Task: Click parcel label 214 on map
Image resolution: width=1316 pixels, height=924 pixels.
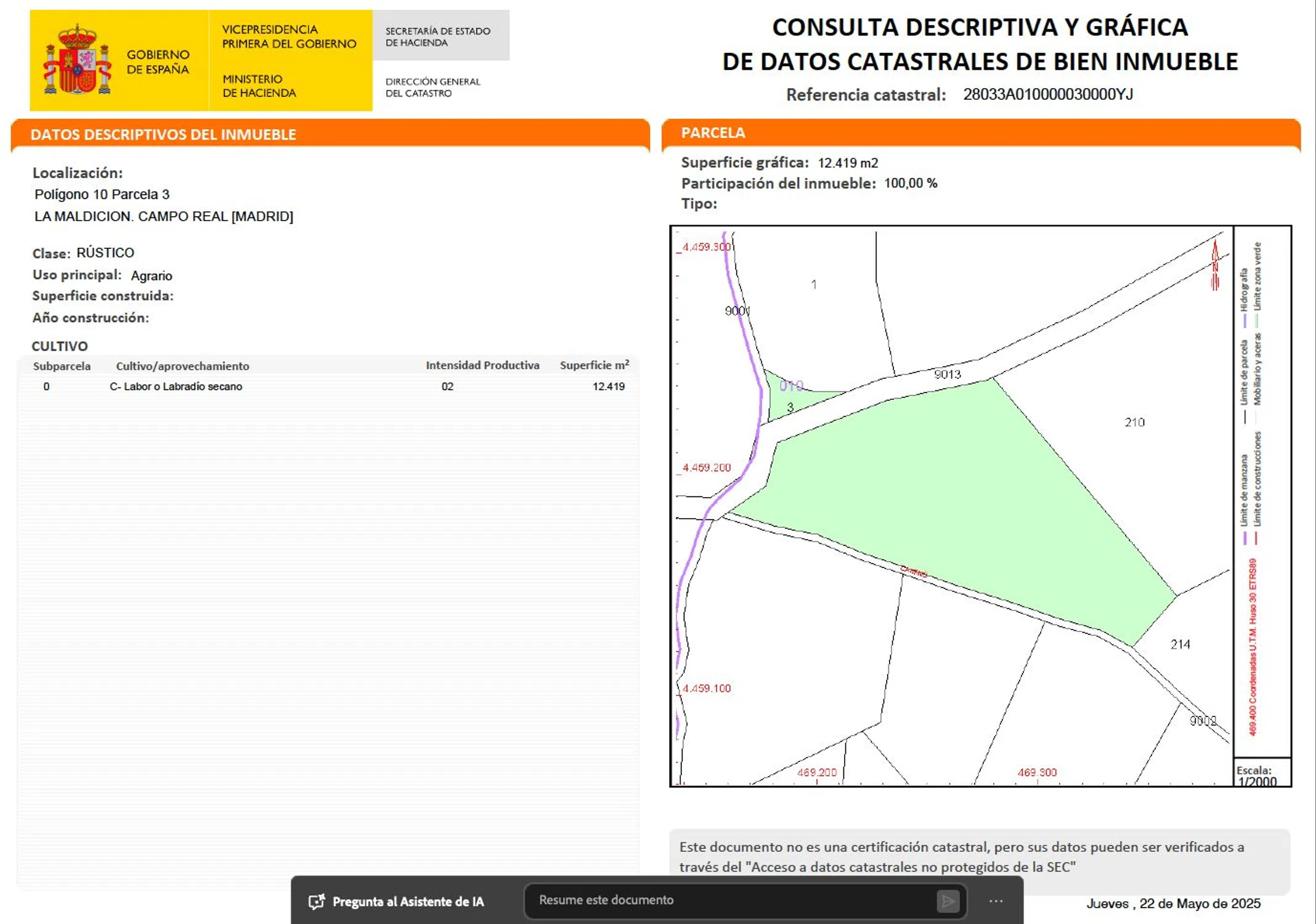Action: click(1180, 644)
